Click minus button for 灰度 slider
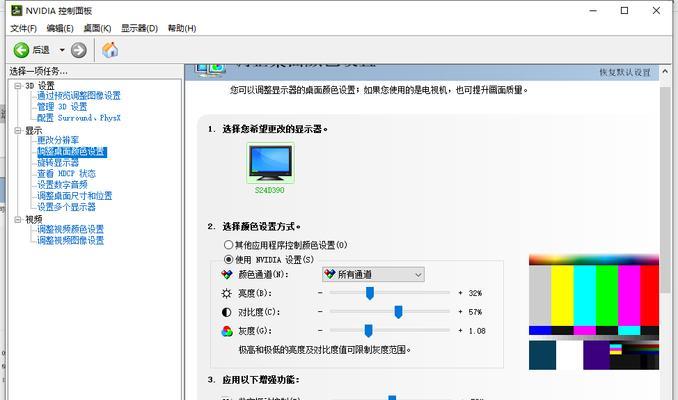678x400 pixels. point(320,330)
